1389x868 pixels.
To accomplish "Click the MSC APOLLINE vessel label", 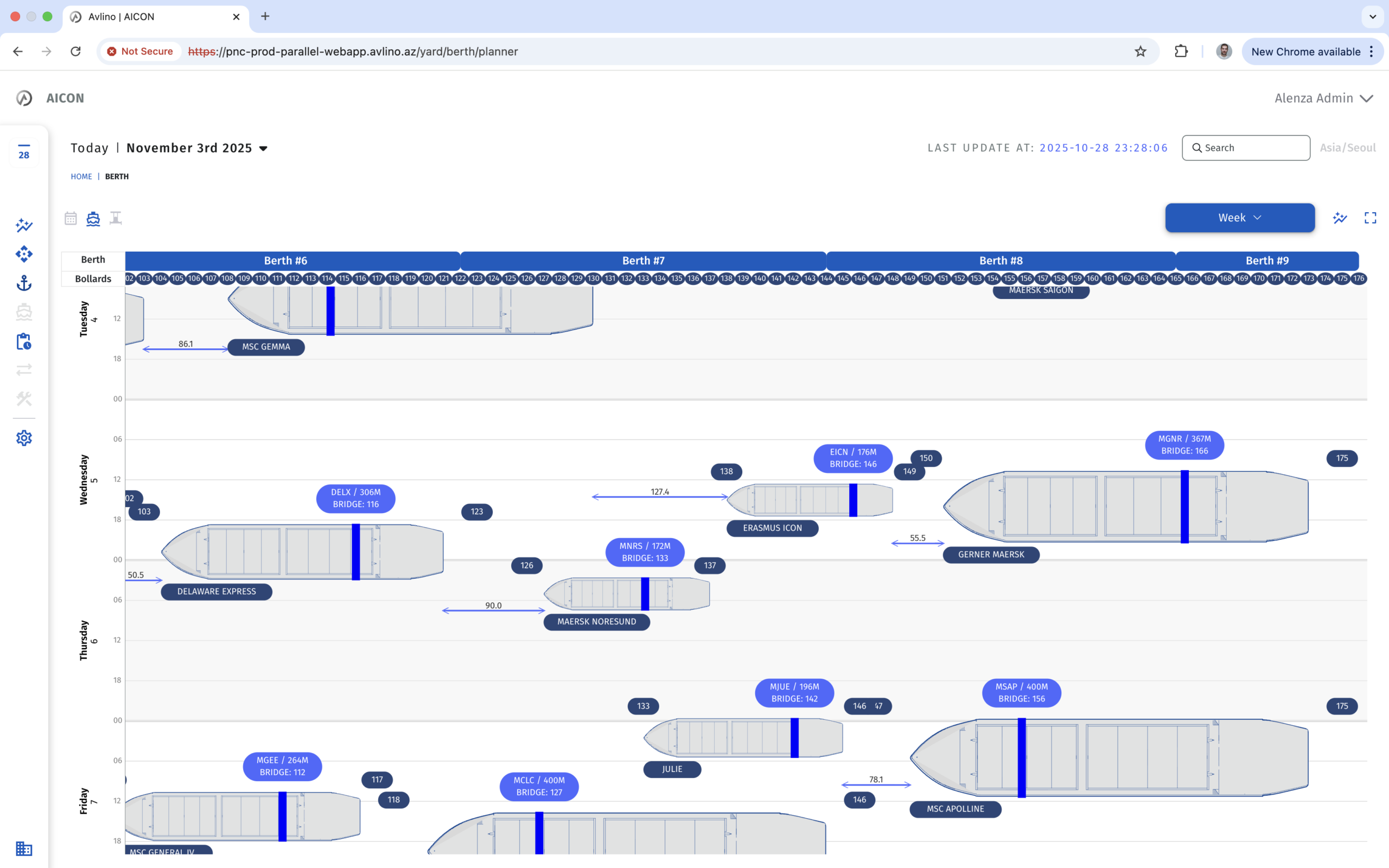I will point(955,809).
